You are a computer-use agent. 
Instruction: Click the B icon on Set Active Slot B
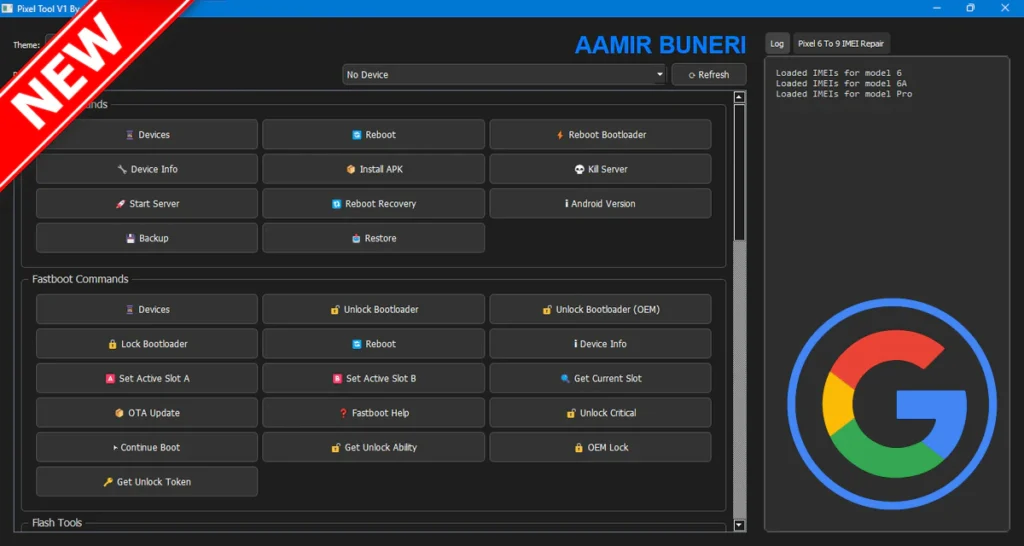(338, 379)
